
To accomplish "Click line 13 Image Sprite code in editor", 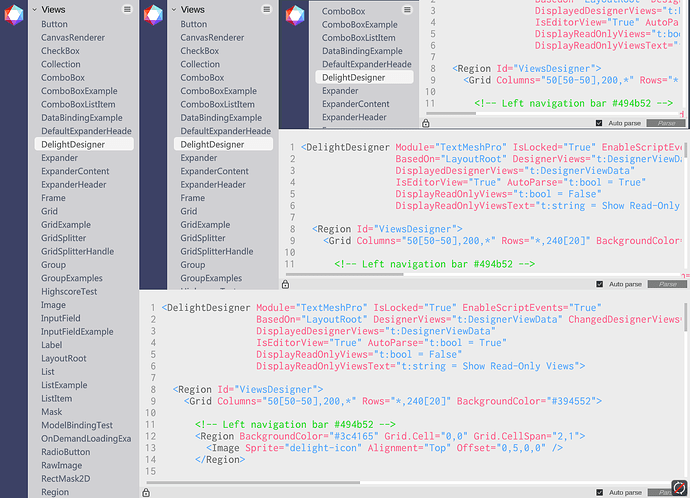I will (x=385, y=448).
